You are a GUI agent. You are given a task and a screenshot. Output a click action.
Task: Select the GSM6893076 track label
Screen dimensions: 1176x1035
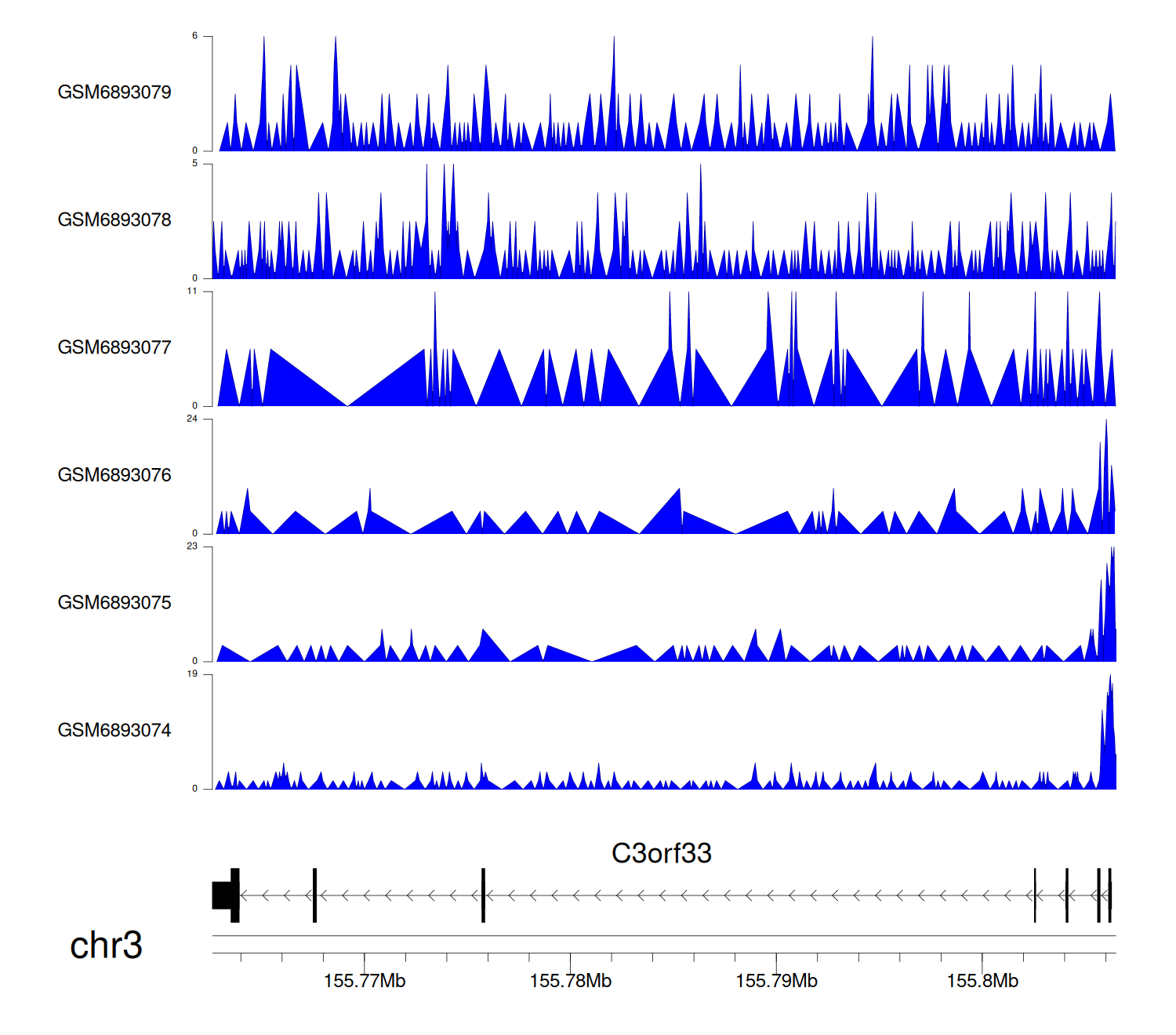[114, 475]
